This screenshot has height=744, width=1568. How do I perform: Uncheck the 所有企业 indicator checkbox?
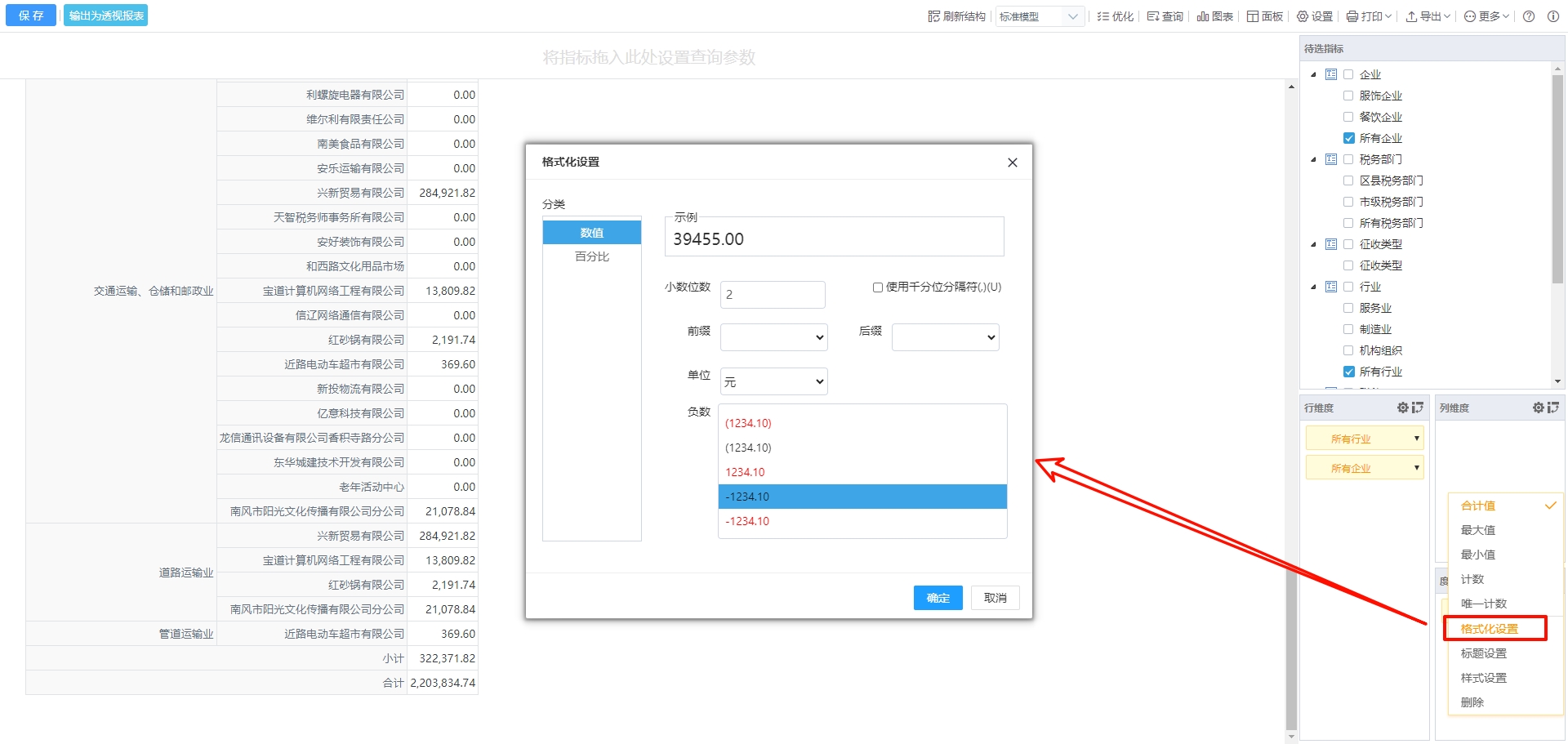pos(1348,138)
